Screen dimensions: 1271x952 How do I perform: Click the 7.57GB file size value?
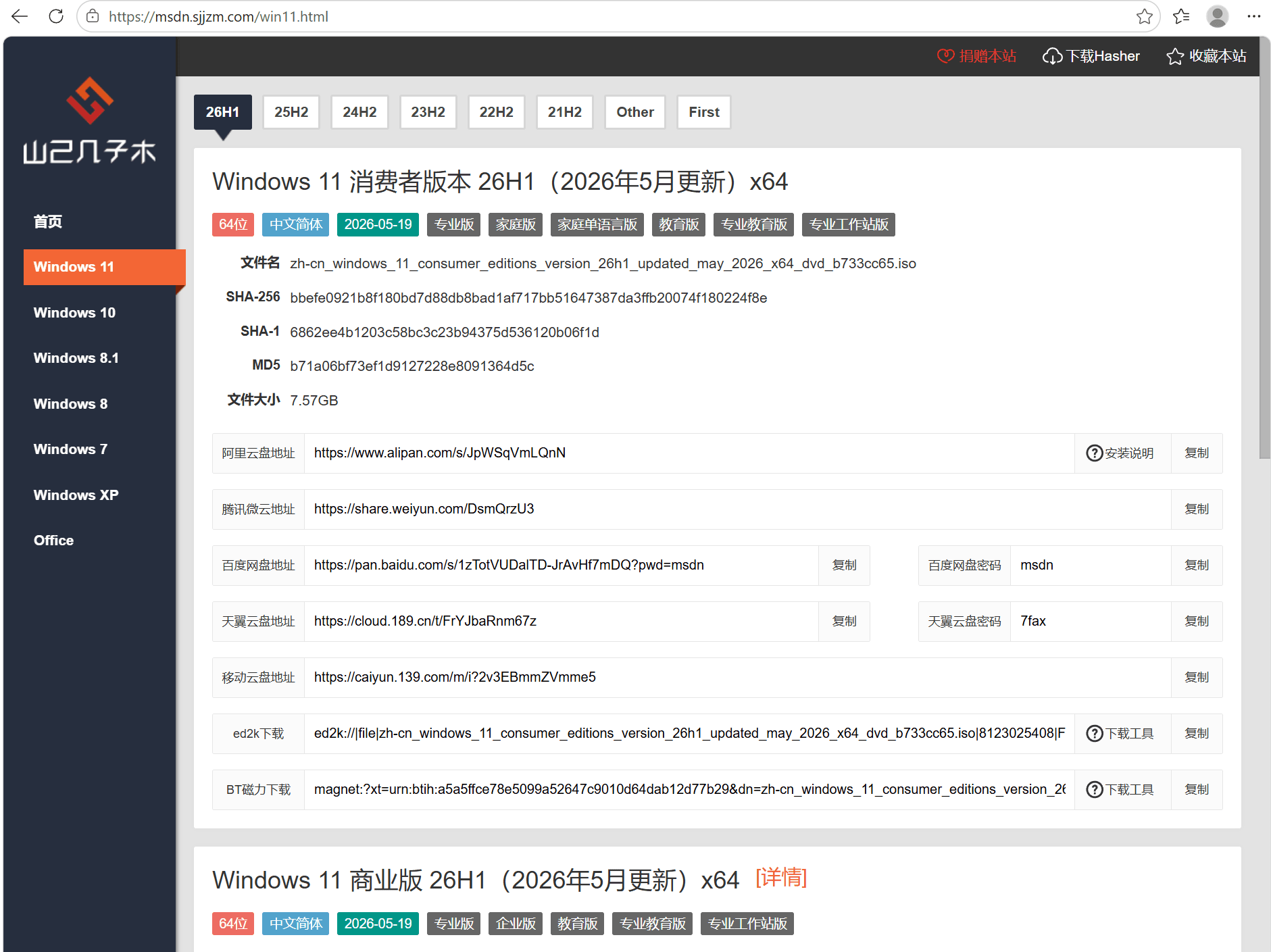tap(314, 401)
